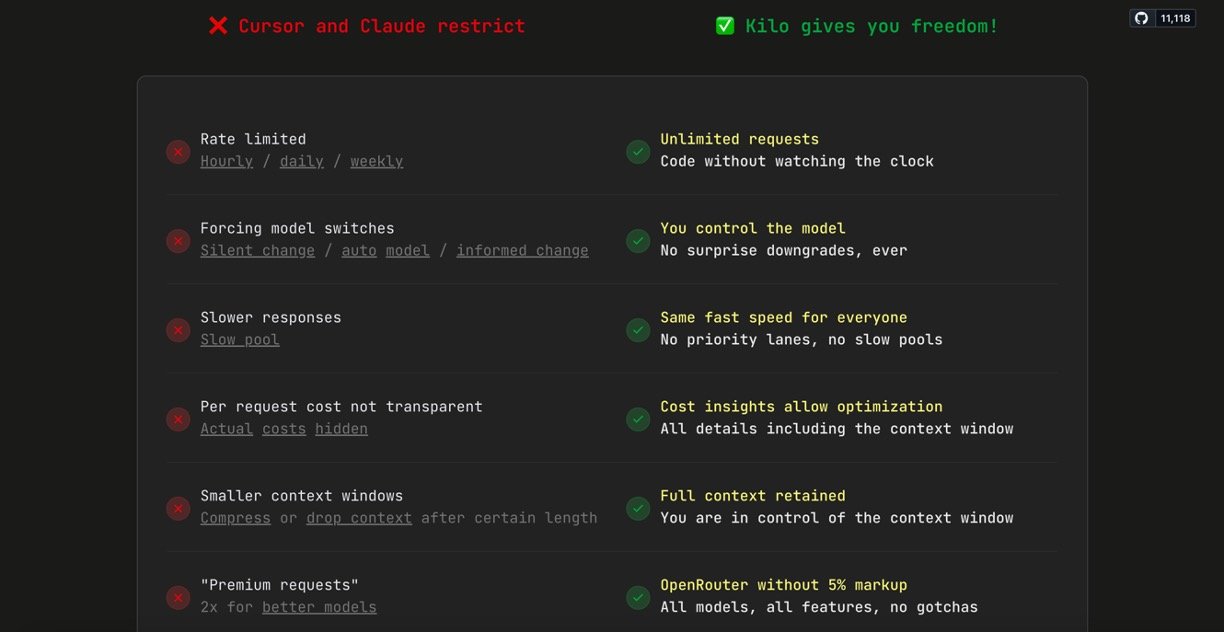The image size is (1224, 632).
Task: Click red X icon beside Rate limited
Action: tap(178, 152)
